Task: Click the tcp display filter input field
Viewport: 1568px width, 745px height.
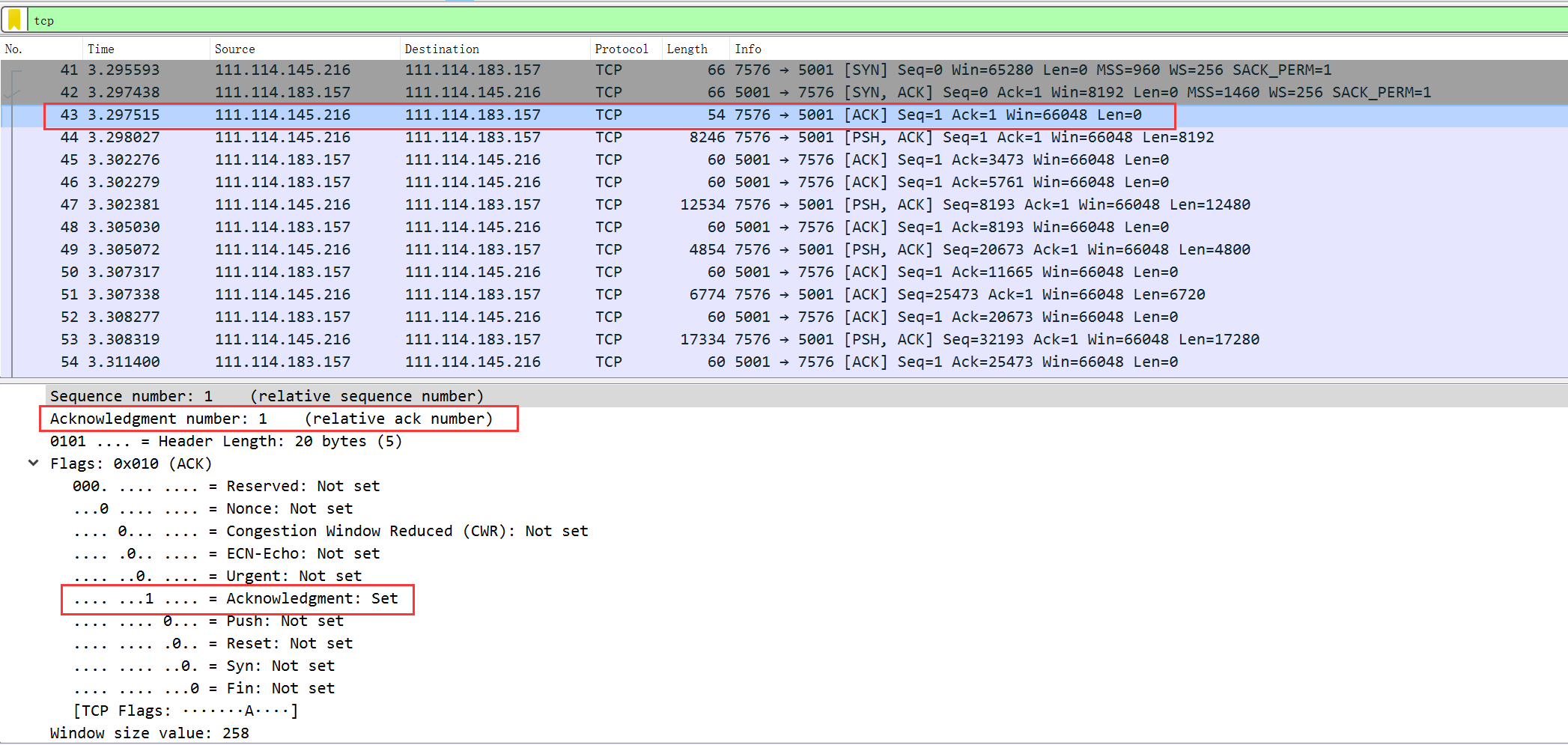Action: (x=749, y=20)
